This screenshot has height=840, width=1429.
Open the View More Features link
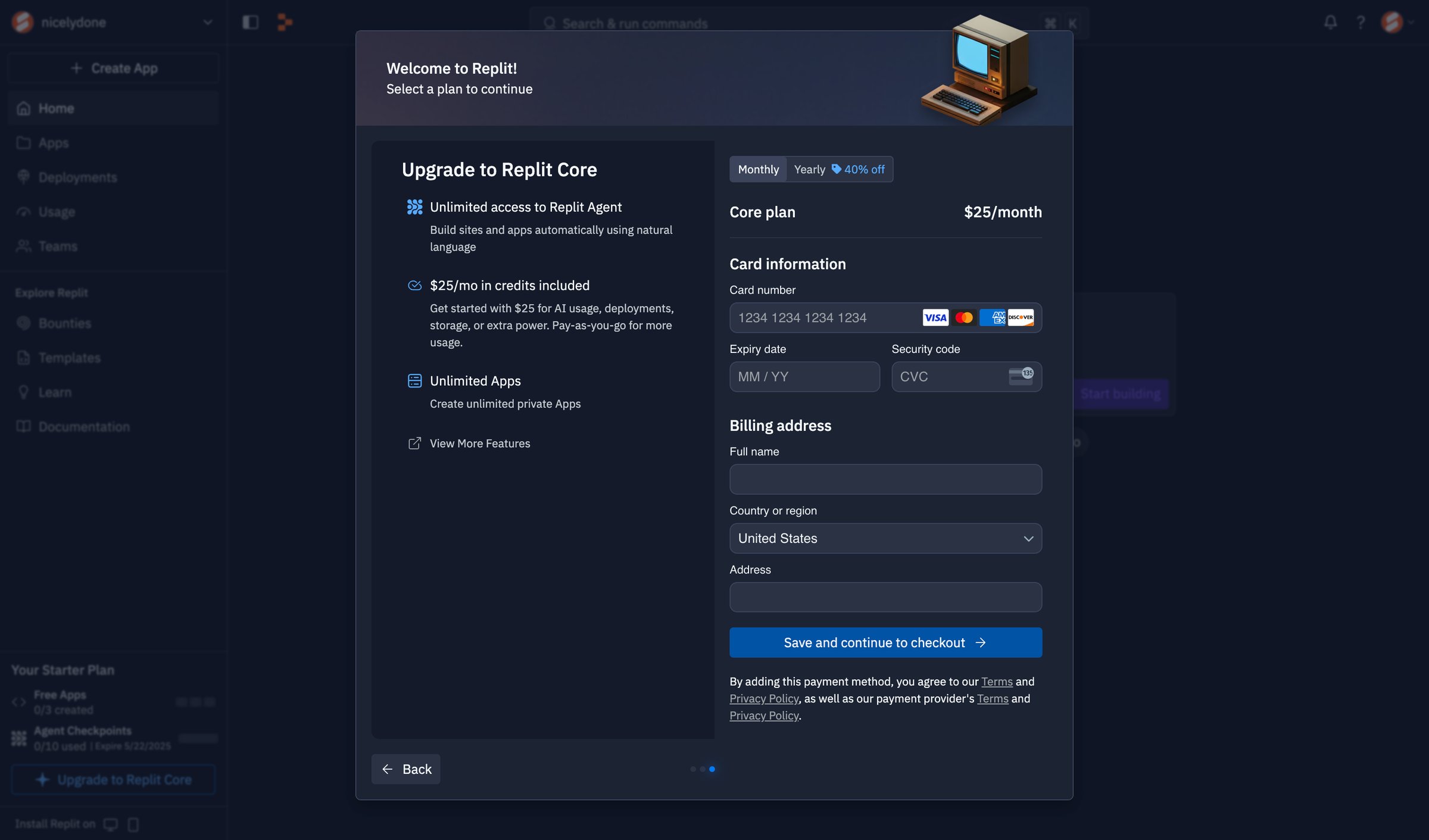coord(480,444)
